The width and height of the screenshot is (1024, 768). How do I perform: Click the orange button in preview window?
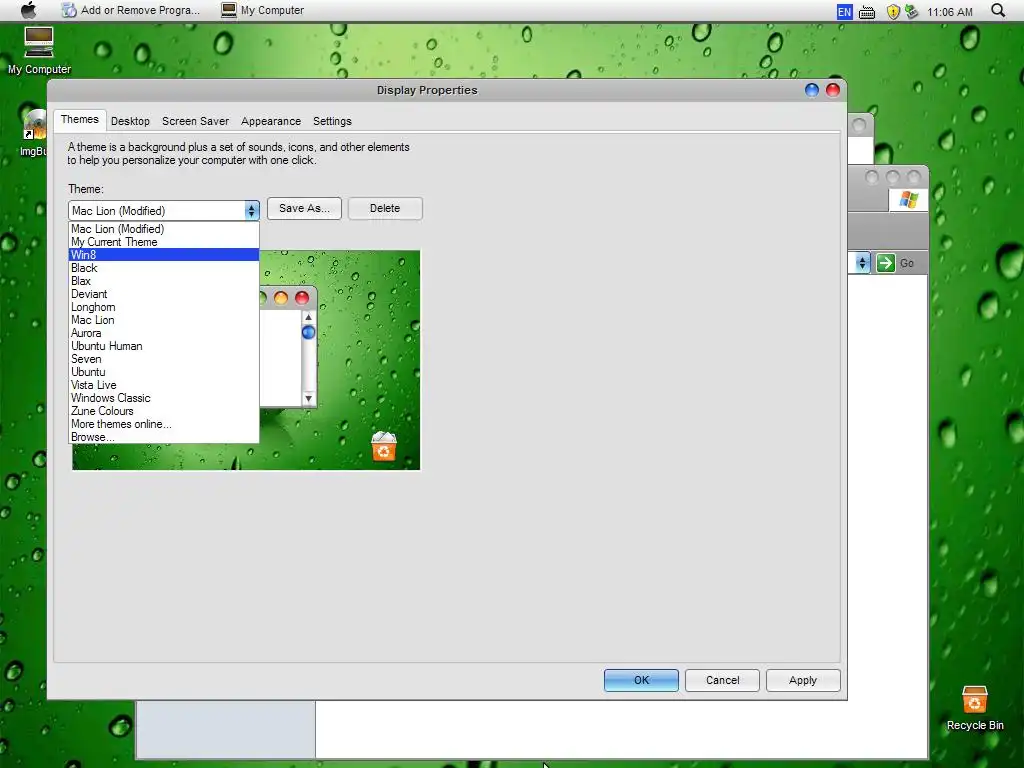click(281, 298)
